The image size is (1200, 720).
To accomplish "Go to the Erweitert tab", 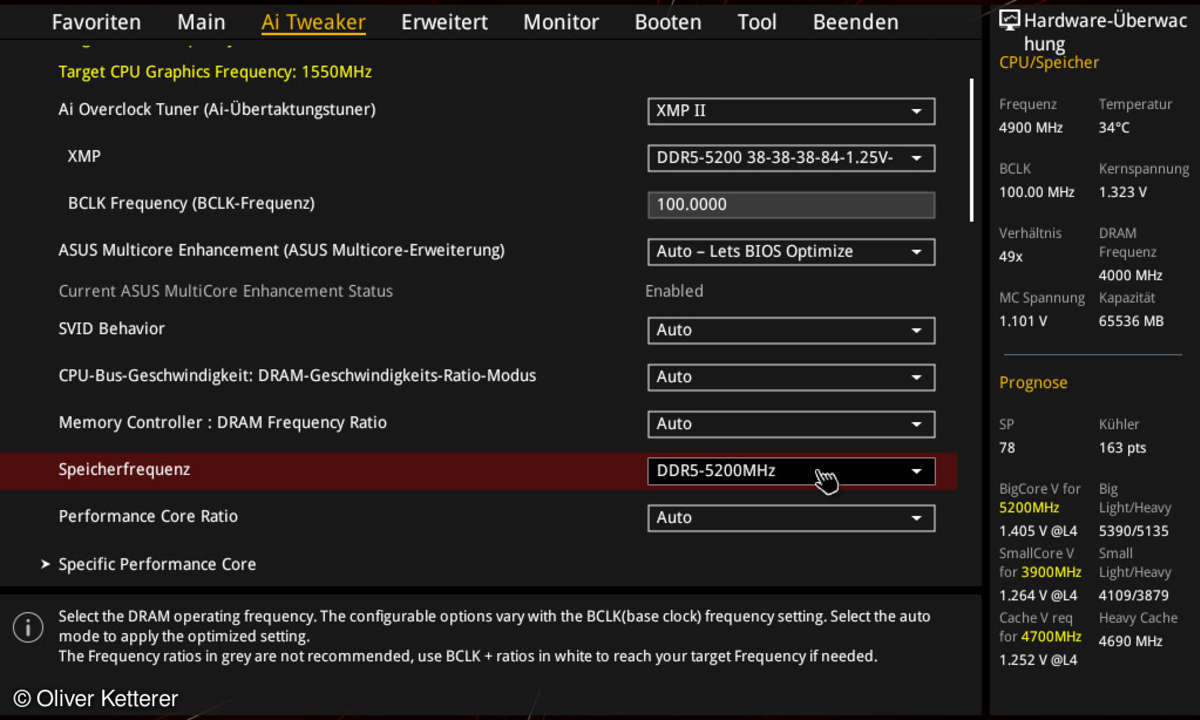I will (444, 22).
